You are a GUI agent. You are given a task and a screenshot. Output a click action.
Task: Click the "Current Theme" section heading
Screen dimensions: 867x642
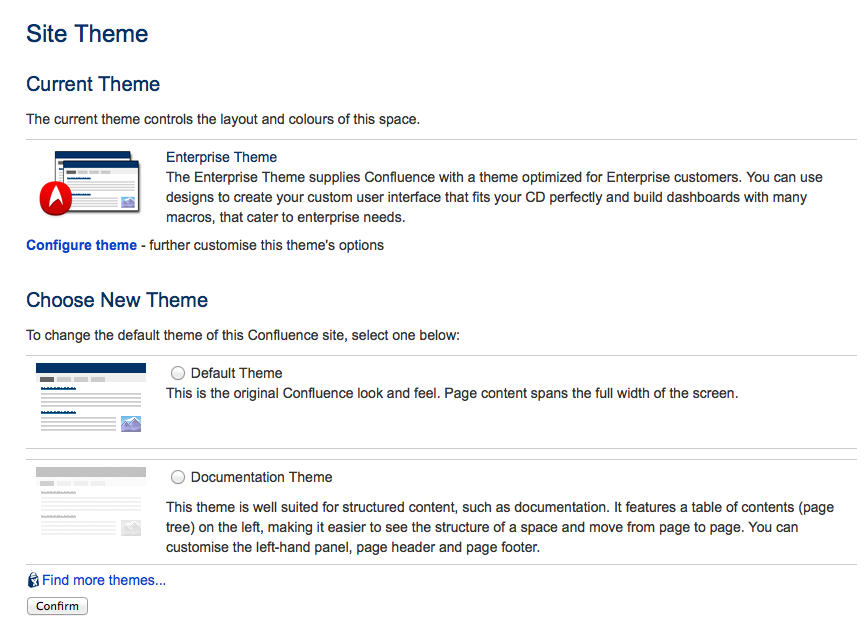tap(93, 84)
